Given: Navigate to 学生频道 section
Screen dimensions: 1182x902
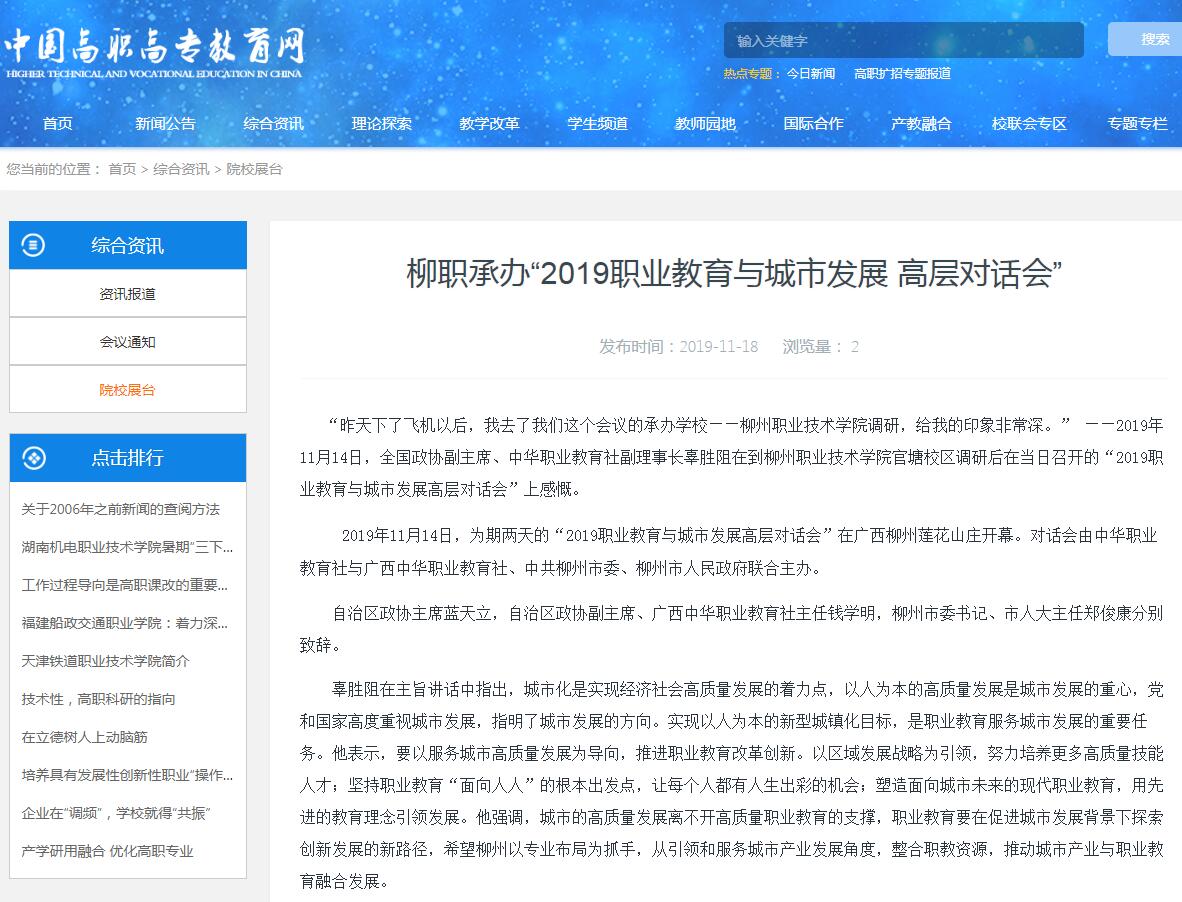Looking at the screenshot, I should pos(598,124).
